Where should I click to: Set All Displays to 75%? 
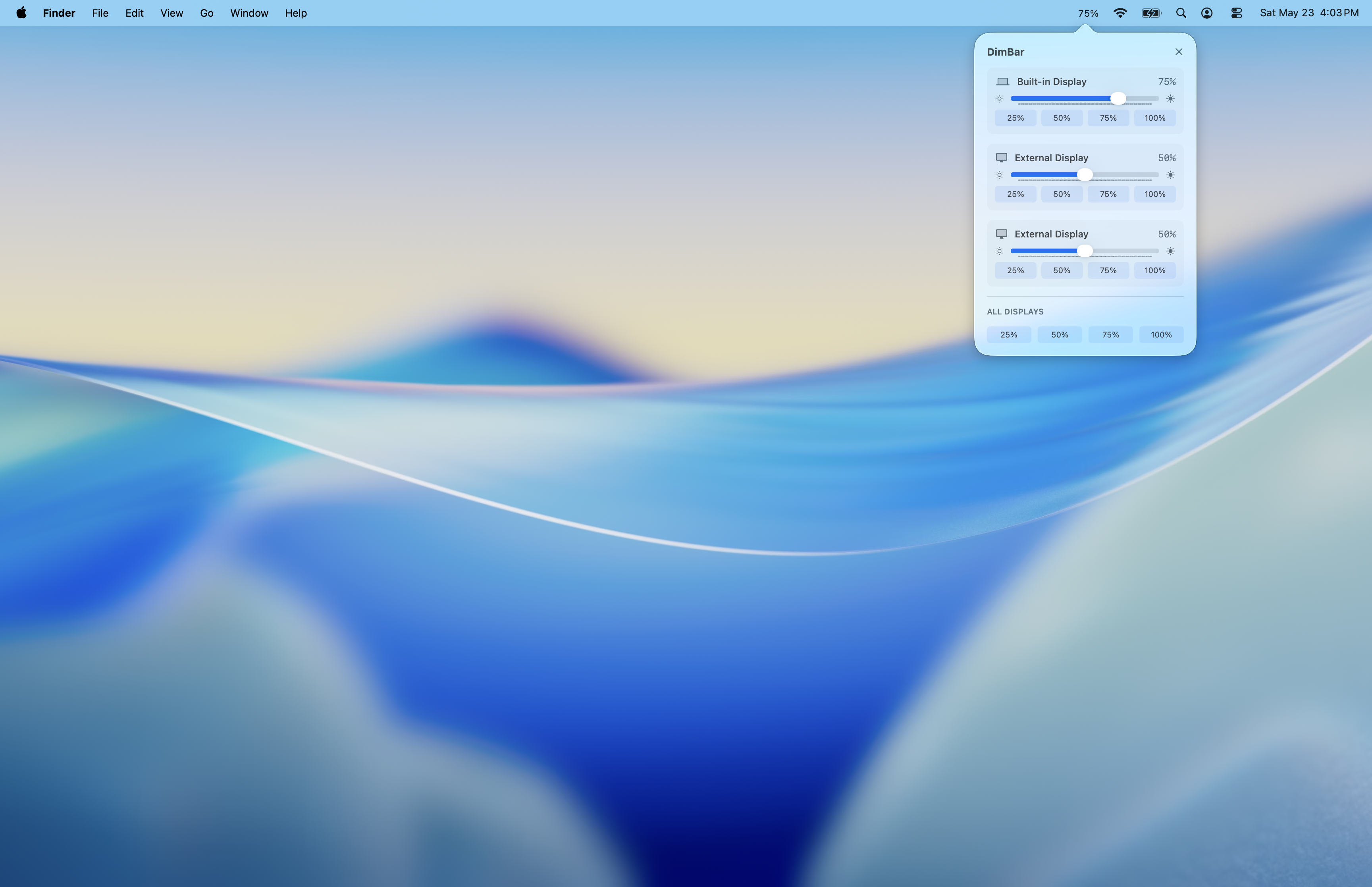click(x=1110, y=335)
